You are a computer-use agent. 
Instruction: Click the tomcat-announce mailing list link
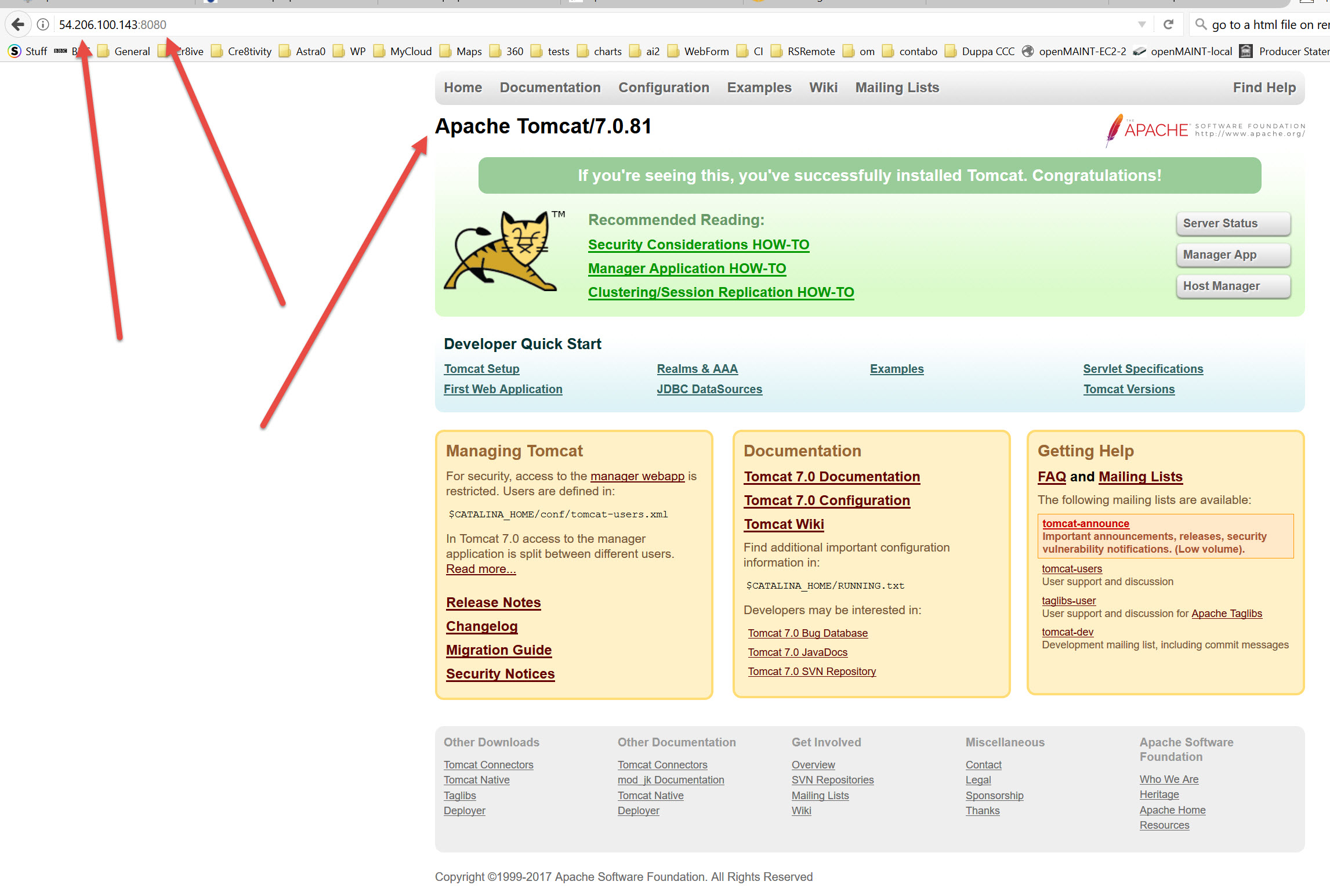tap(1085, 523)
